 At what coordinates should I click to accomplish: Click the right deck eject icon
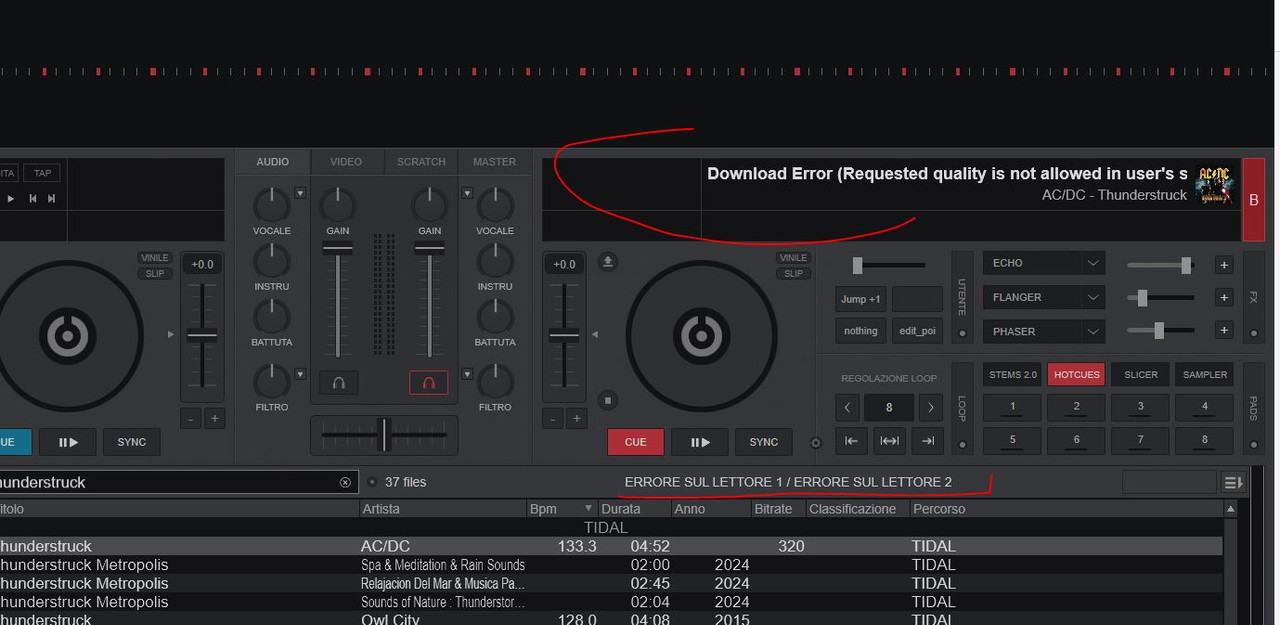(608, 262)
